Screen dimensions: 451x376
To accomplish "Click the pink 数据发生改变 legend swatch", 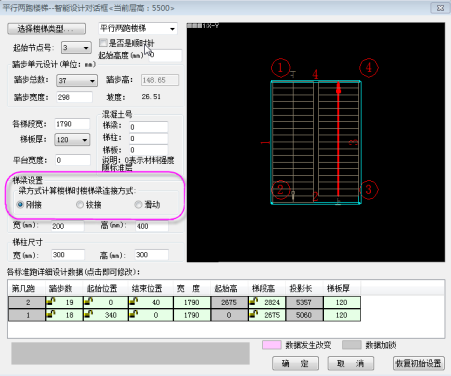I will click(x=272, y=345).
